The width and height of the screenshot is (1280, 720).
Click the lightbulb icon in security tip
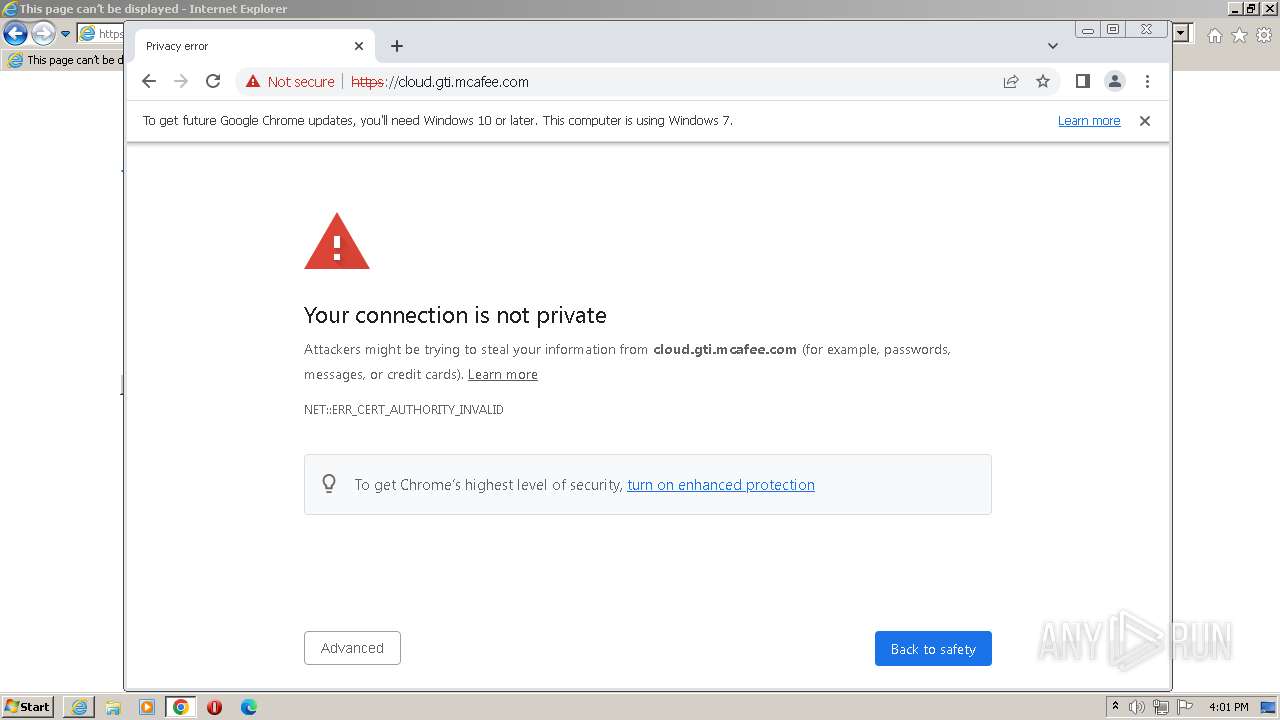point(329,484)
